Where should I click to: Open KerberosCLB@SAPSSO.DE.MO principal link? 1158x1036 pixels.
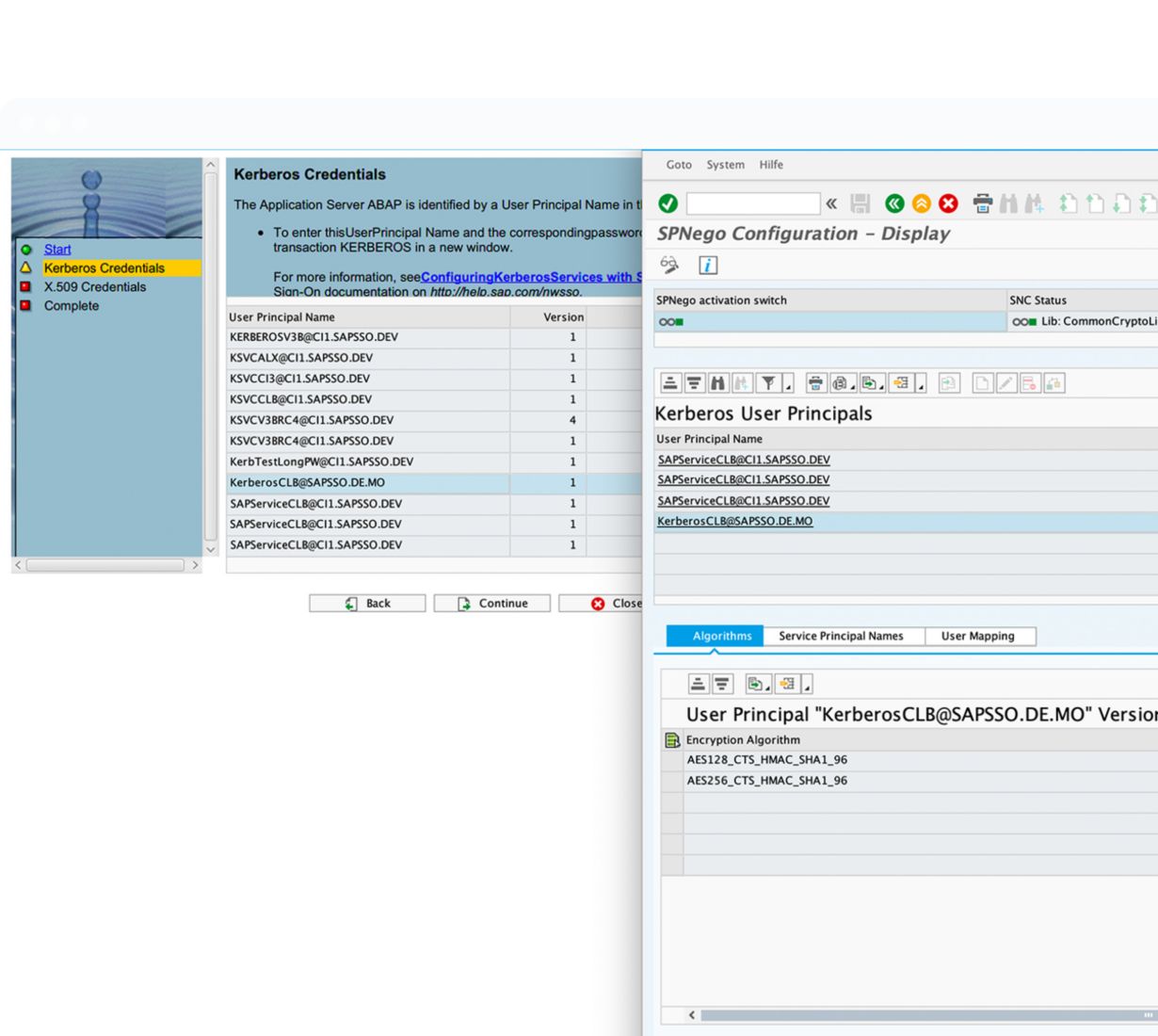[x=734, y=522]
